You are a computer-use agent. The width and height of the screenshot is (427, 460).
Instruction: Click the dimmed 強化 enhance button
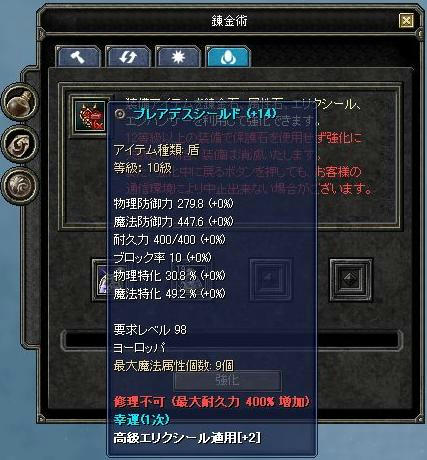227,381
